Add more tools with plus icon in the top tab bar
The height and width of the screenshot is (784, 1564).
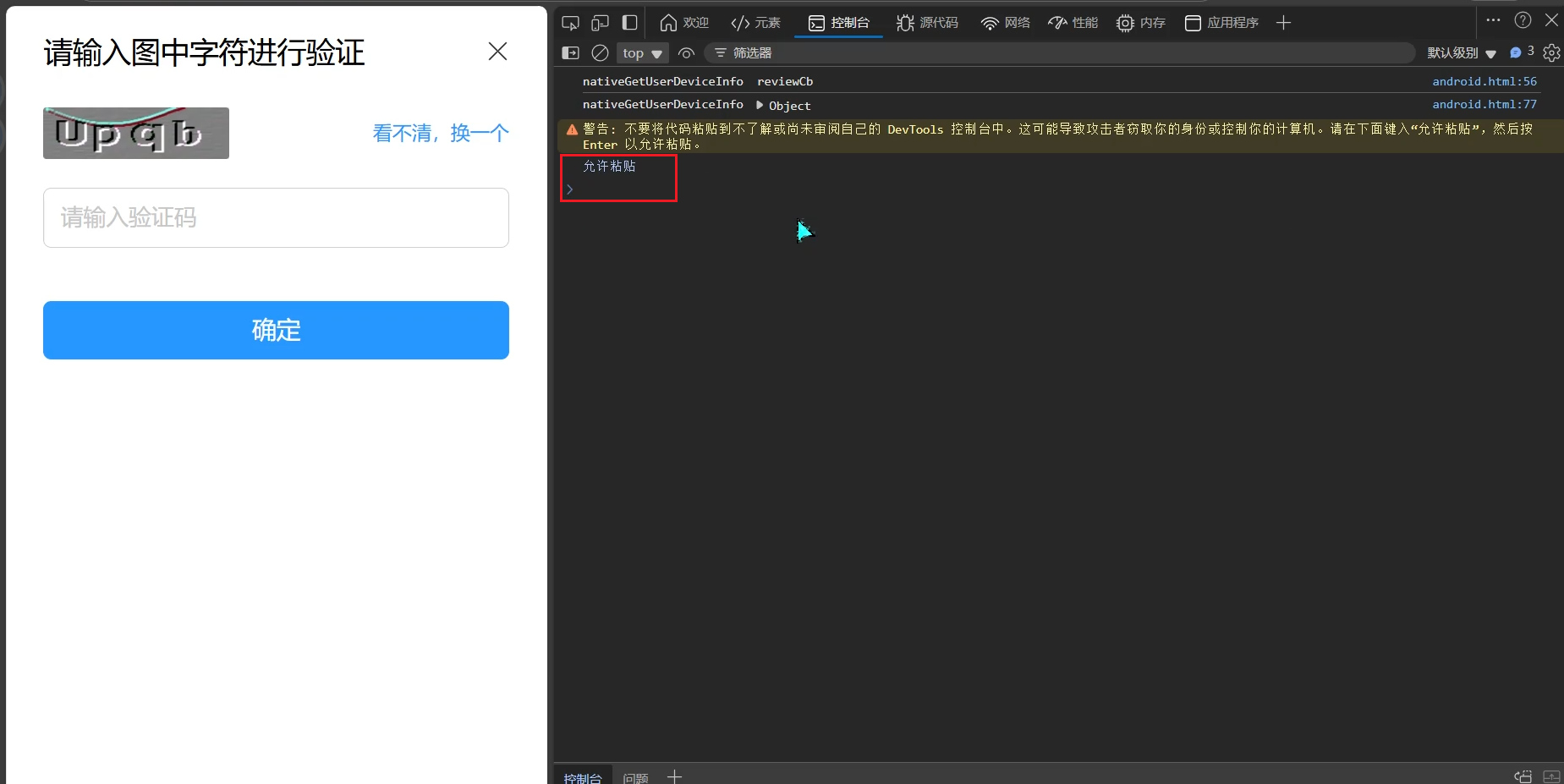click(1283, 23)
